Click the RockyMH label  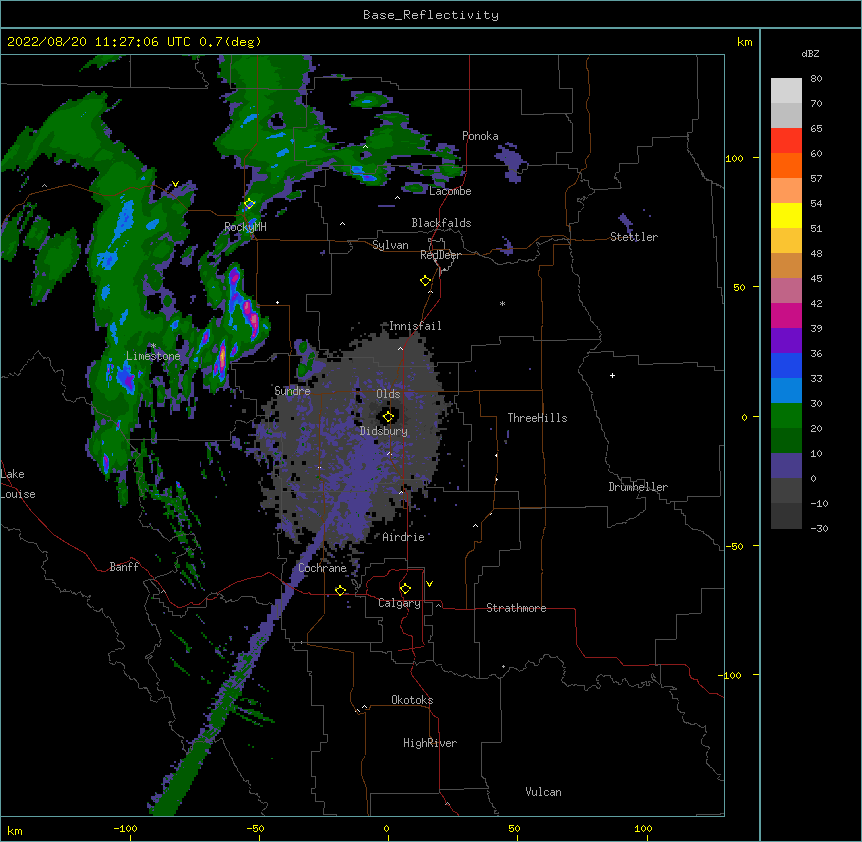click(x=245, y=227)
